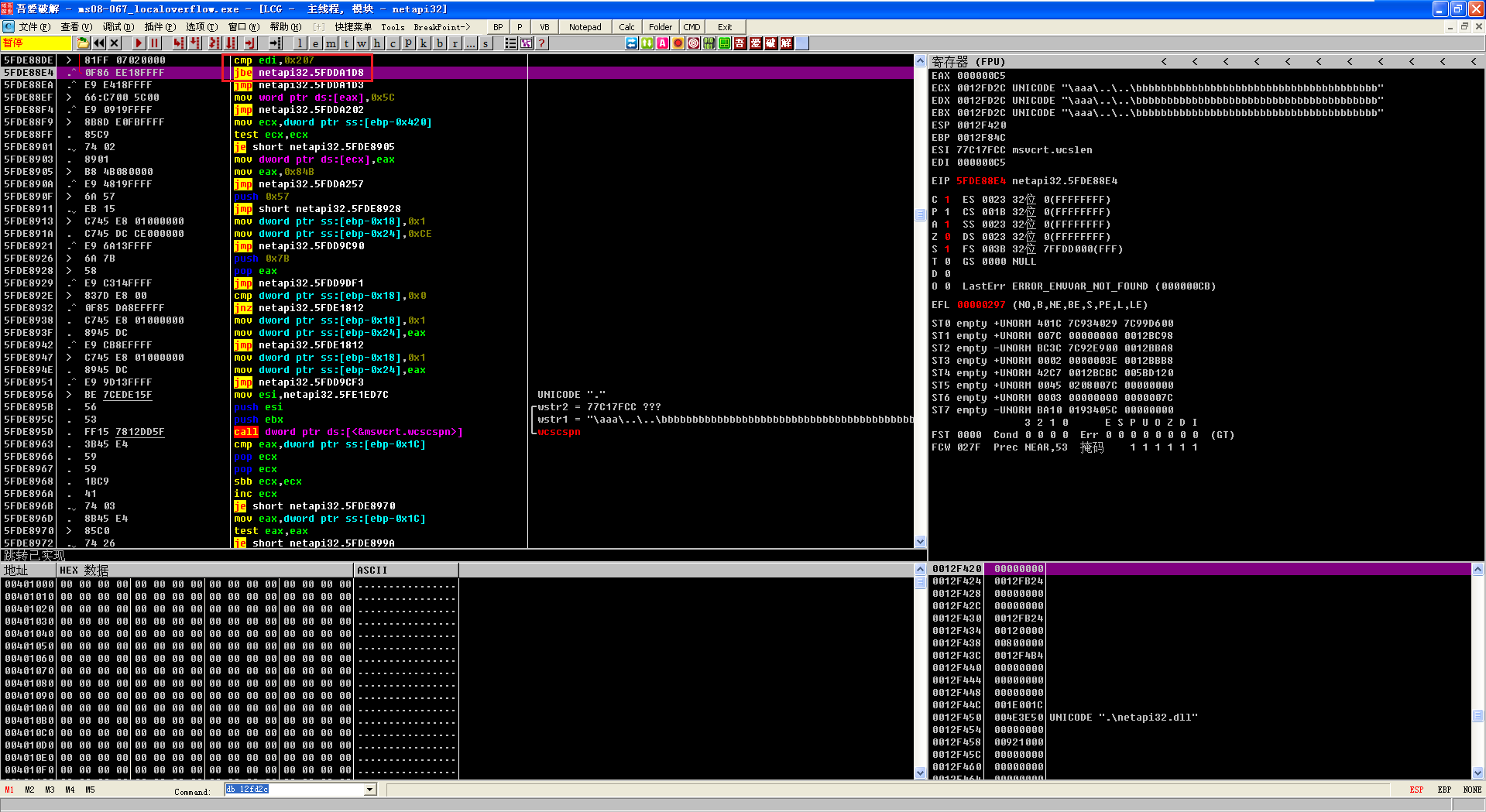
Task: Close the debugged program with X icon
Action: pyautogui.click(x=115, y=43)
